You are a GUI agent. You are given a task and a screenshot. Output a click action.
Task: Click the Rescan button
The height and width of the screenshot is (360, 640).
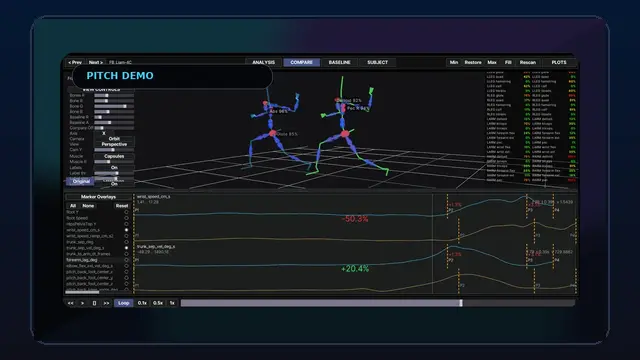tap(528, 62)
